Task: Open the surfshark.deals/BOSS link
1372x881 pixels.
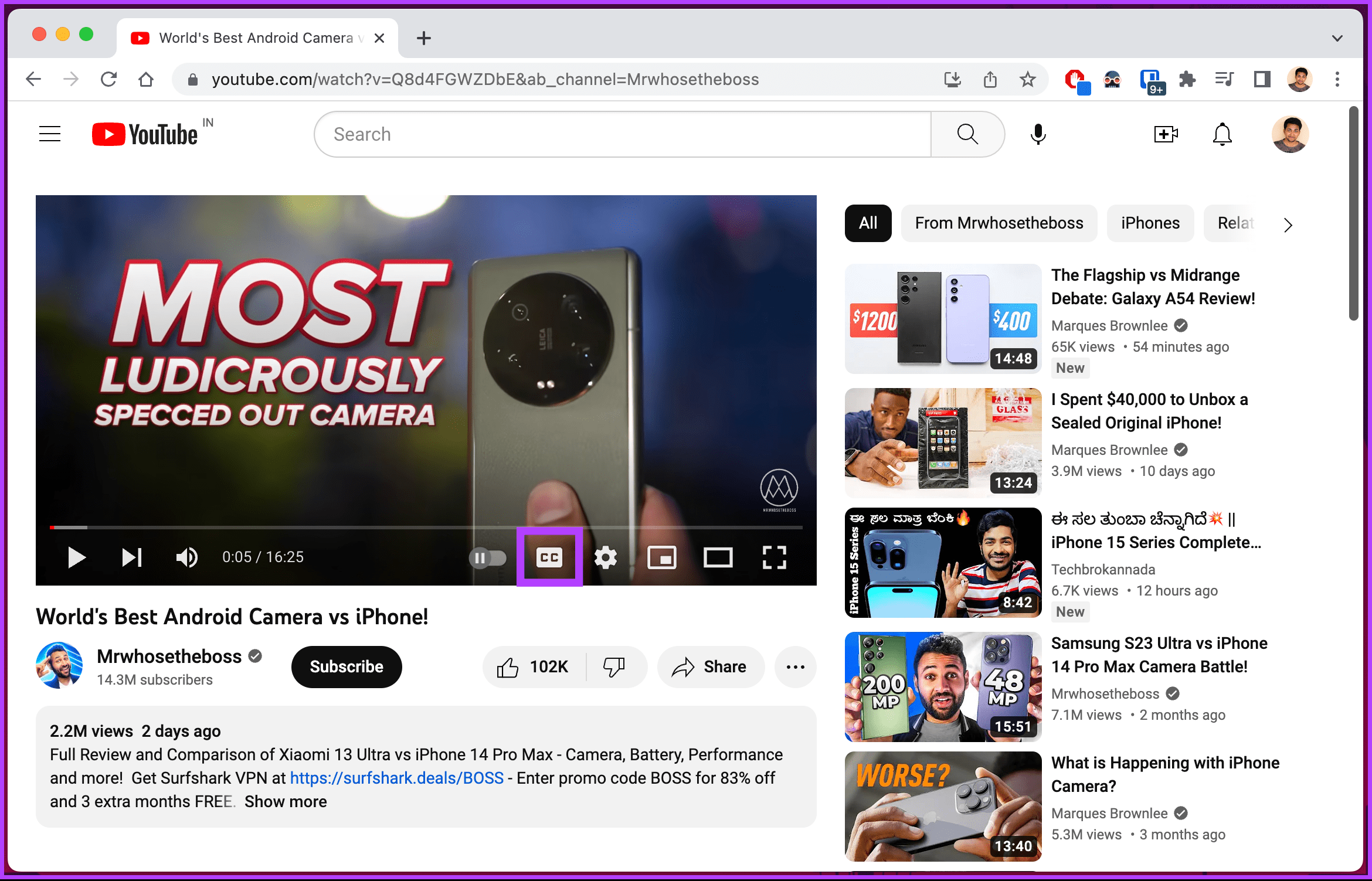Action: (x=397, y=778)
